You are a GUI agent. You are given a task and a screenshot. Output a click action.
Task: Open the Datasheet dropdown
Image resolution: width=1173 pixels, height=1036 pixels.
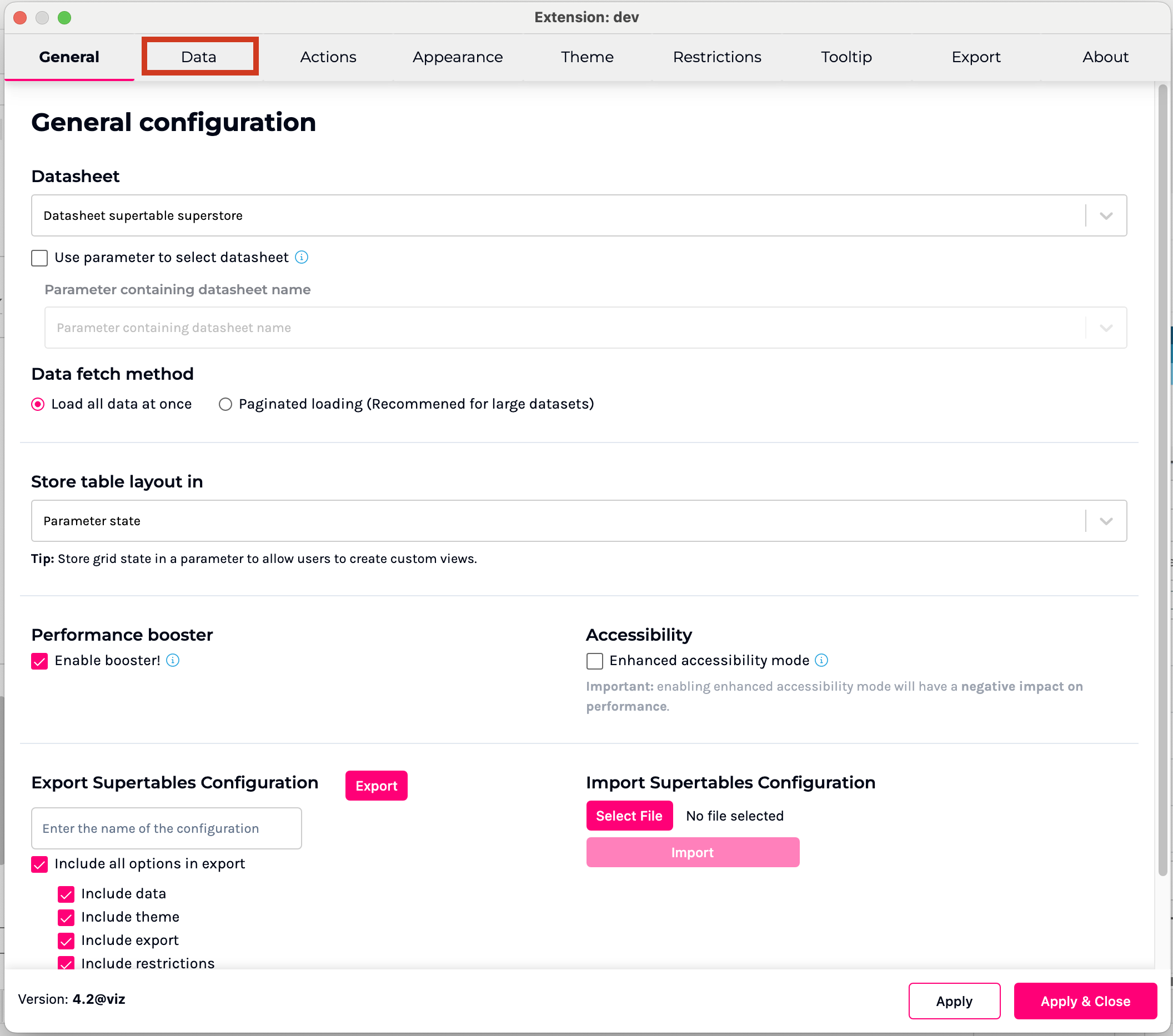tap(579, 215)
